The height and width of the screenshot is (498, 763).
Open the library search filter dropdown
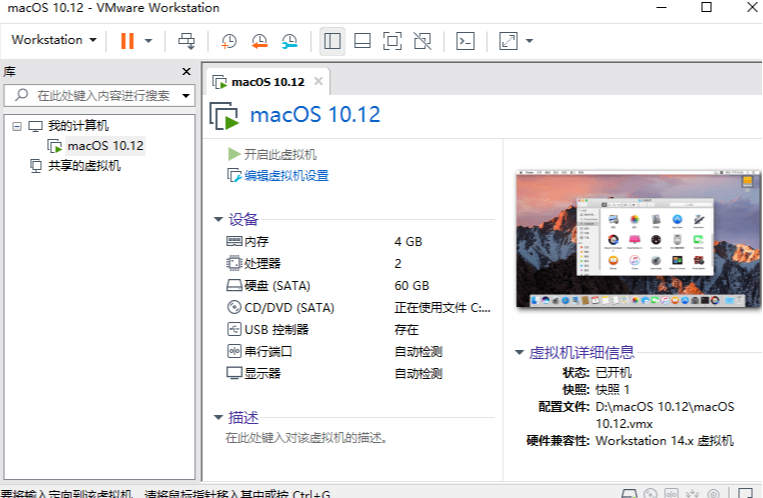point(186,95)
